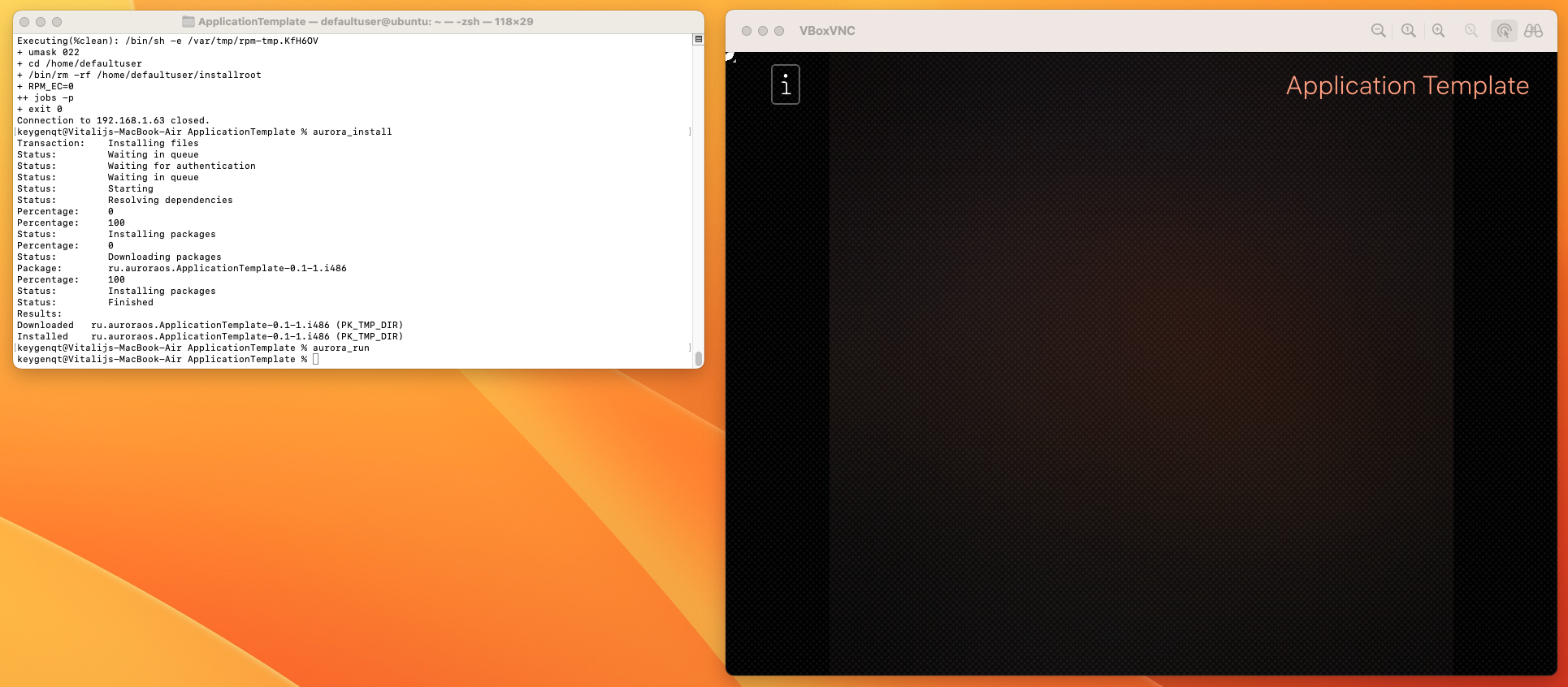Click the zoom-to-fit magnifier in VBoxVNC

[x=1471, y=31]
